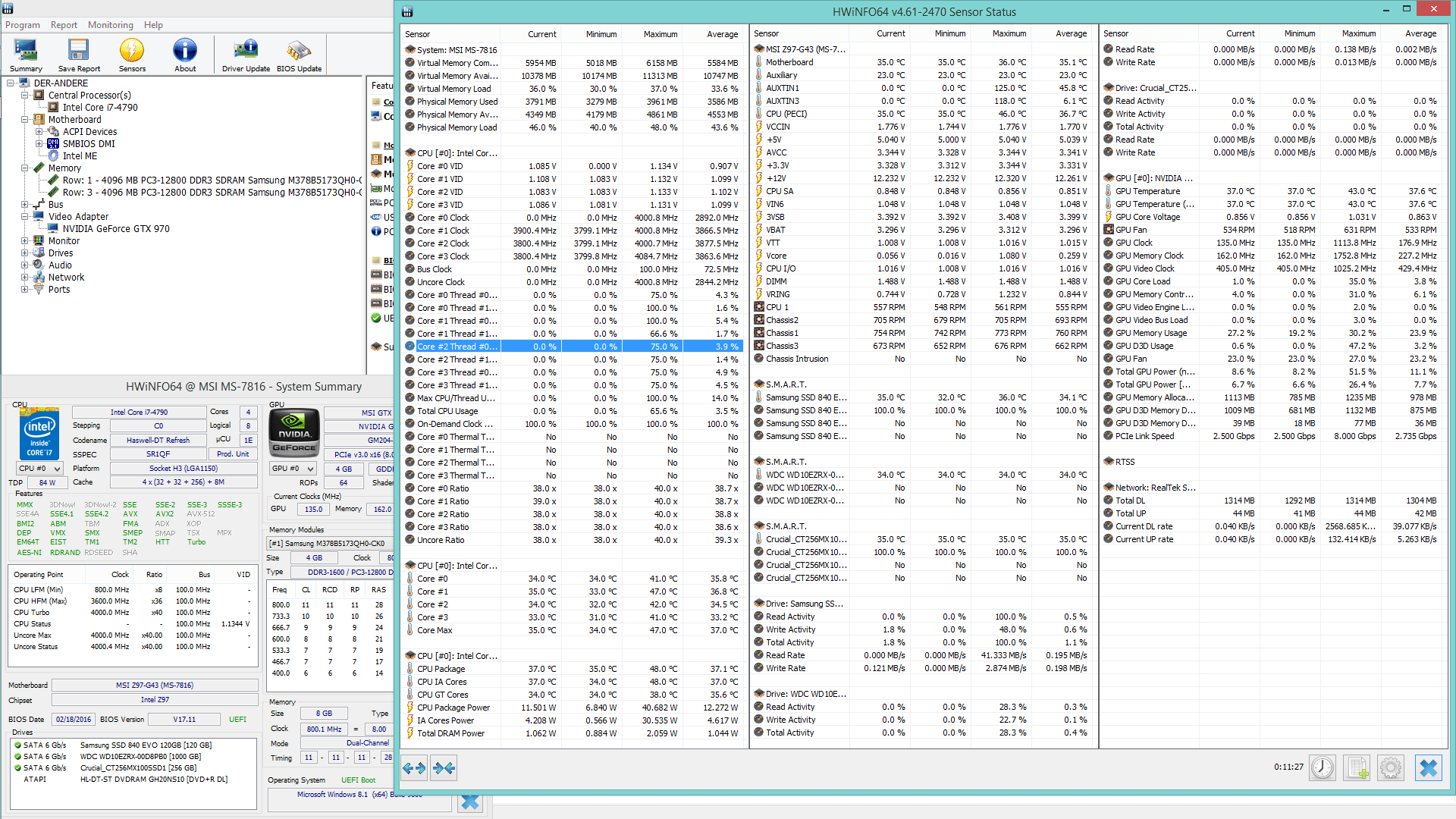Reset sensor timer with clock icon
Image resolution: width=1456 pixels, height=819 pixels.
pos(1323,767)
